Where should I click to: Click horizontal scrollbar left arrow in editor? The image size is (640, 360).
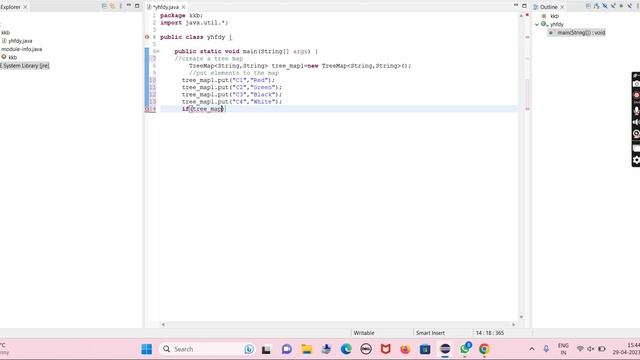pos(163,324)
